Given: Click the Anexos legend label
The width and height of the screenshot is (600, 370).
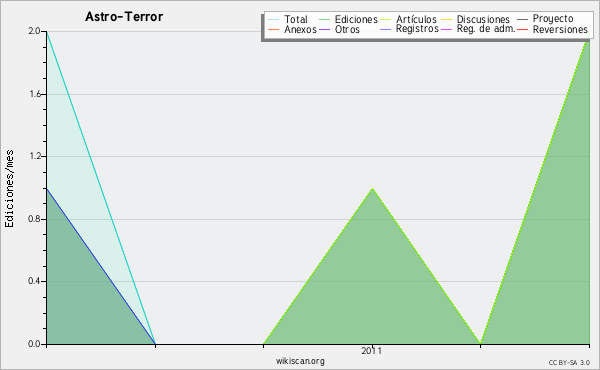Looking at the screenshot, I should tap(300, 29).
